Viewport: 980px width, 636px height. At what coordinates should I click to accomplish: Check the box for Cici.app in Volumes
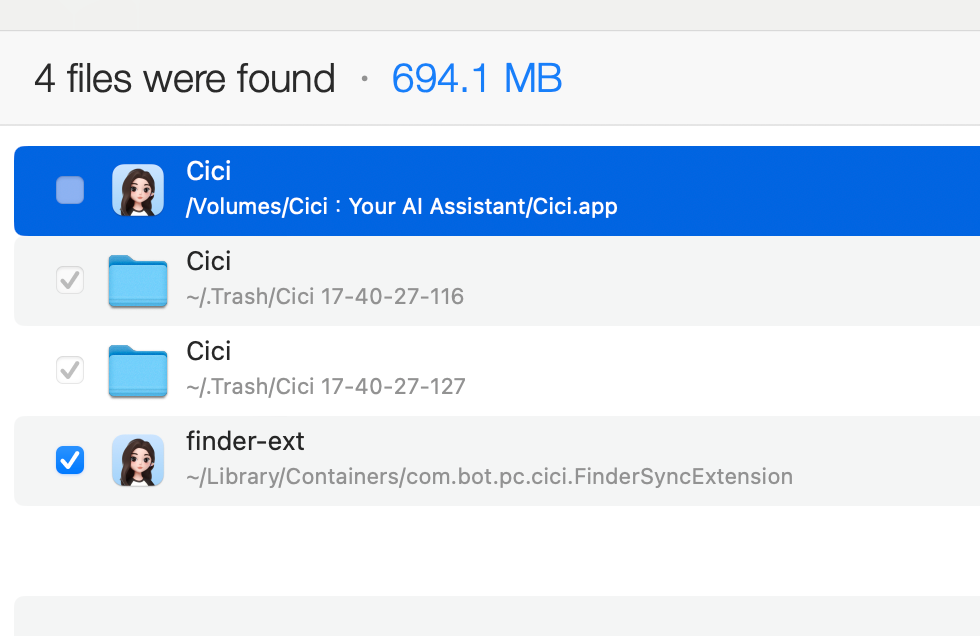click(70, 190)
